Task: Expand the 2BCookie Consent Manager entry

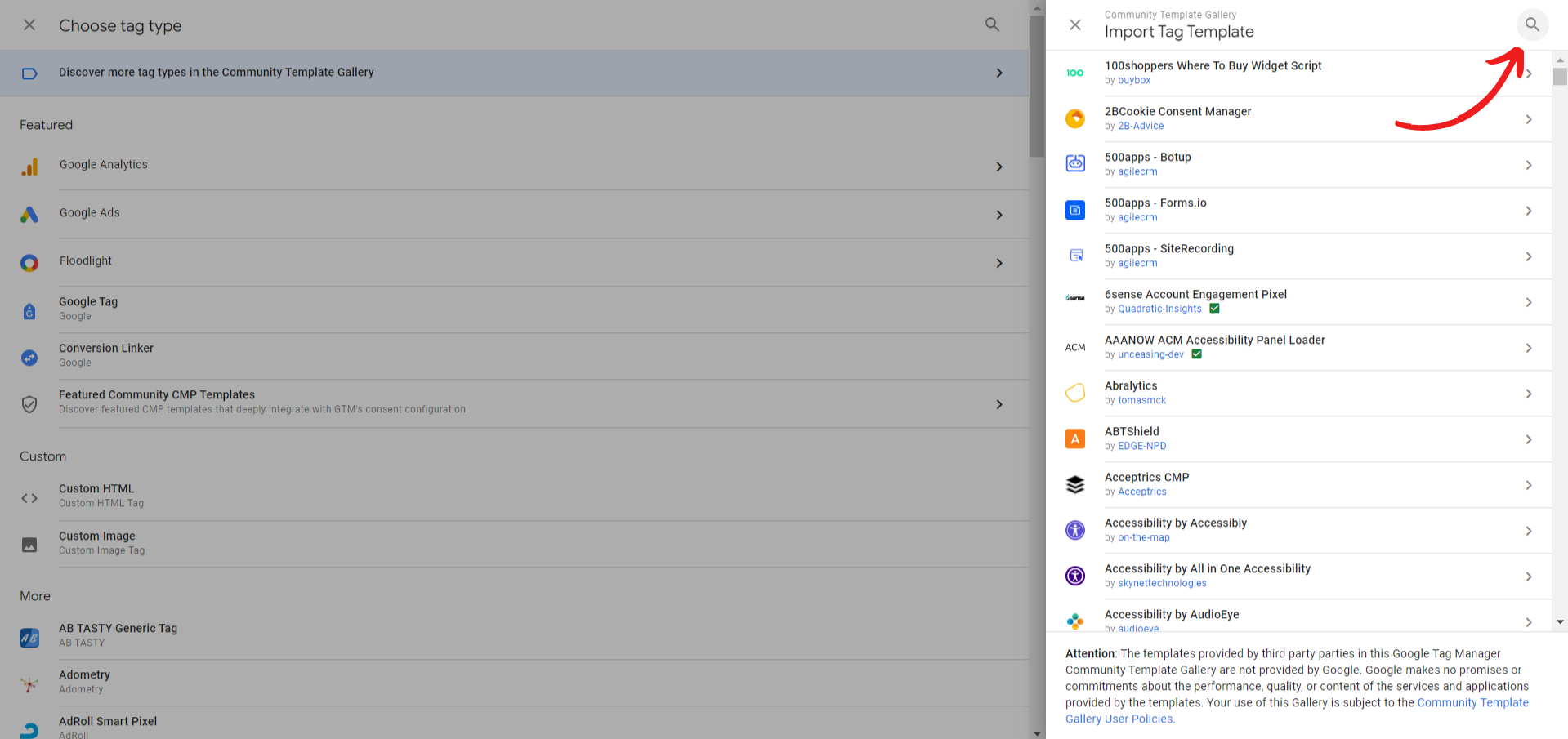Action: click(x=1529, y=118)
